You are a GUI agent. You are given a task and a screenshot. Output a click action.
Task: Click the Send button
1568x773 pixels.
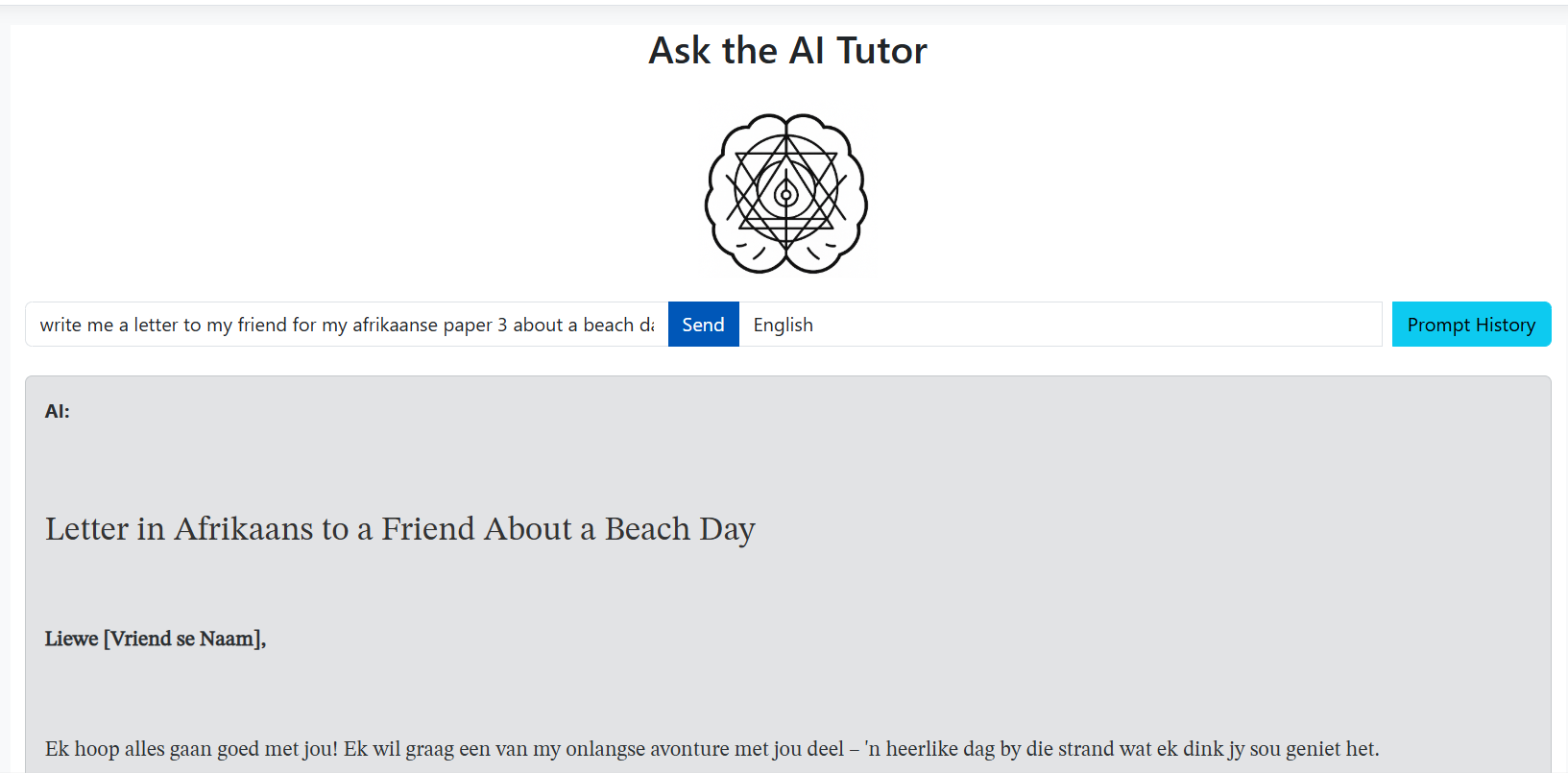(703, 325)
